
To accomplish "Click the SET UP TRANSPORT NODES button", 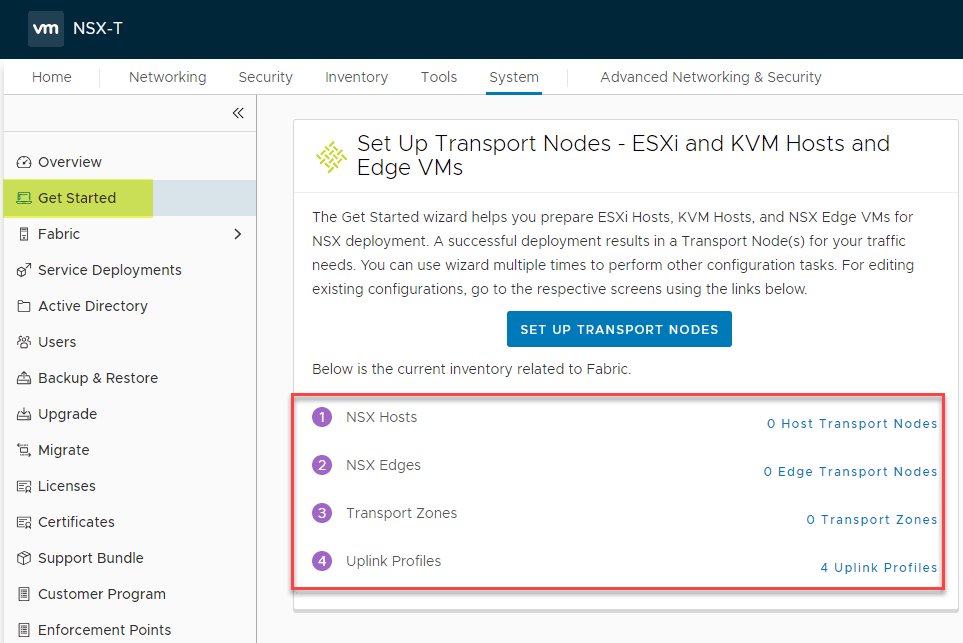I will coord(619,328).
